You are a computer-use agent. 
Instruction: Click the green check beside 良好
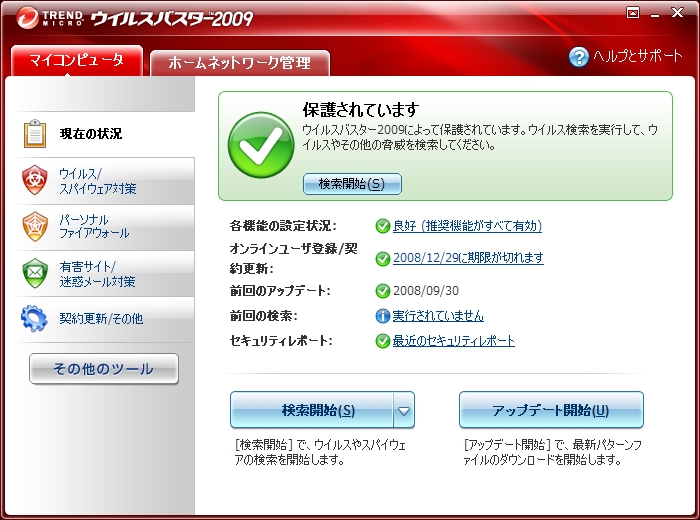[383, 226]
